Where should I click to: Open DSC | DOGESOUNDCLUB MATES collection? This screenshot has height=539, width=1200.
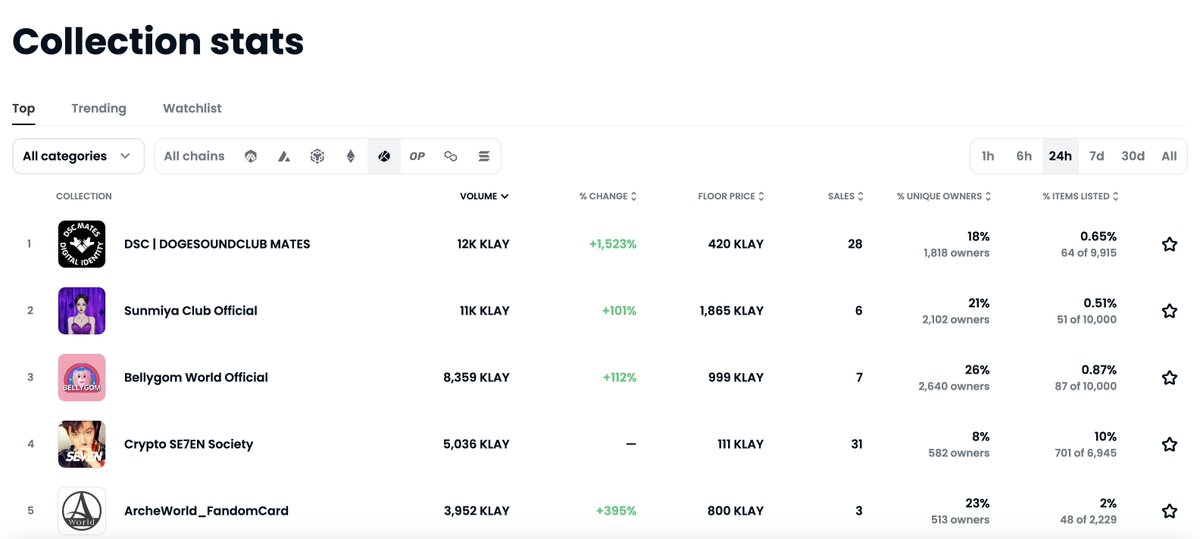[217, 244]
